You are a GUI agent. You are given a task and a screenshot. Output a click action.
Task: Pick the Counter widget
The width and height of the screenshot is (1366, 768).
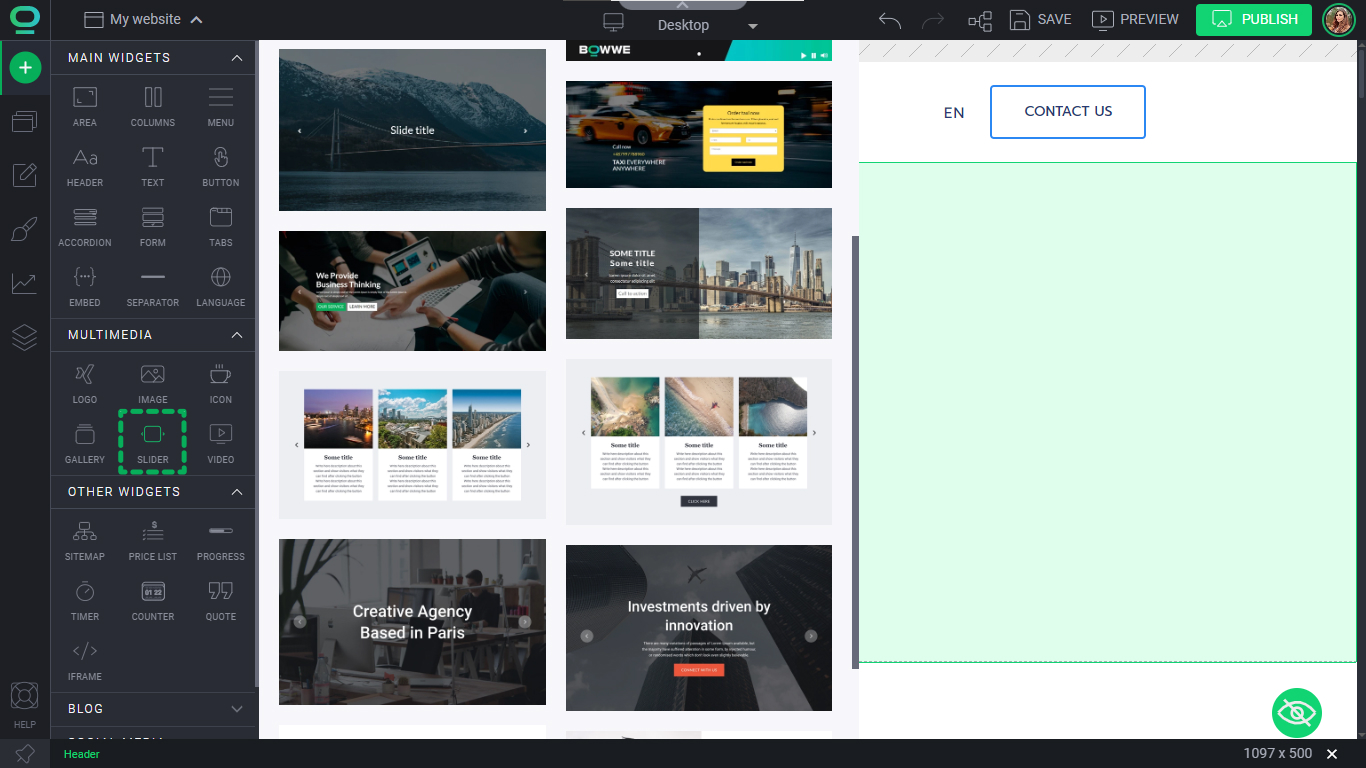click(153, 601)
